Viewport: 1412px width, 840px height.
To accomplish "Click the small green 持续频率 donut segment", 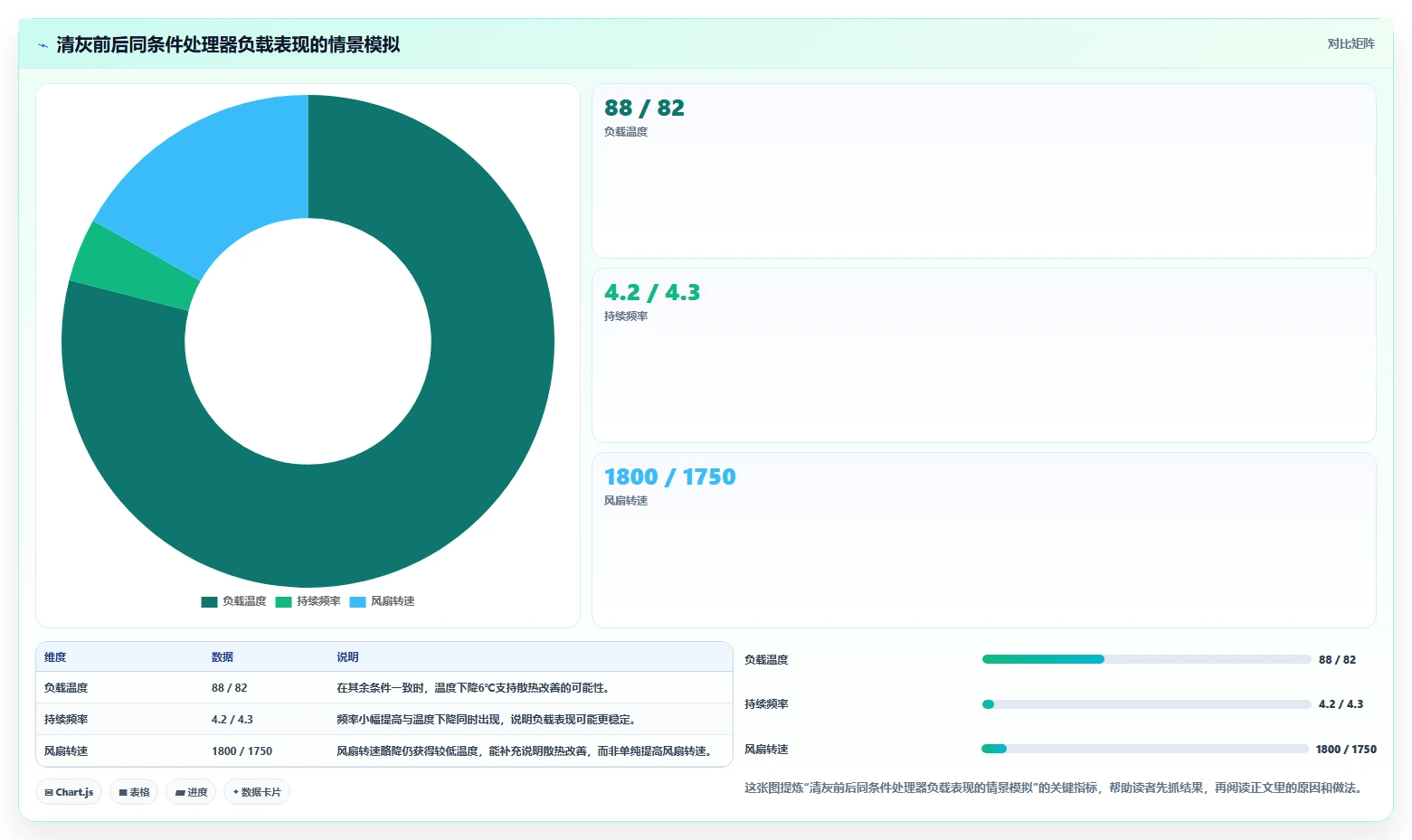I will click(x=136, y=269).
